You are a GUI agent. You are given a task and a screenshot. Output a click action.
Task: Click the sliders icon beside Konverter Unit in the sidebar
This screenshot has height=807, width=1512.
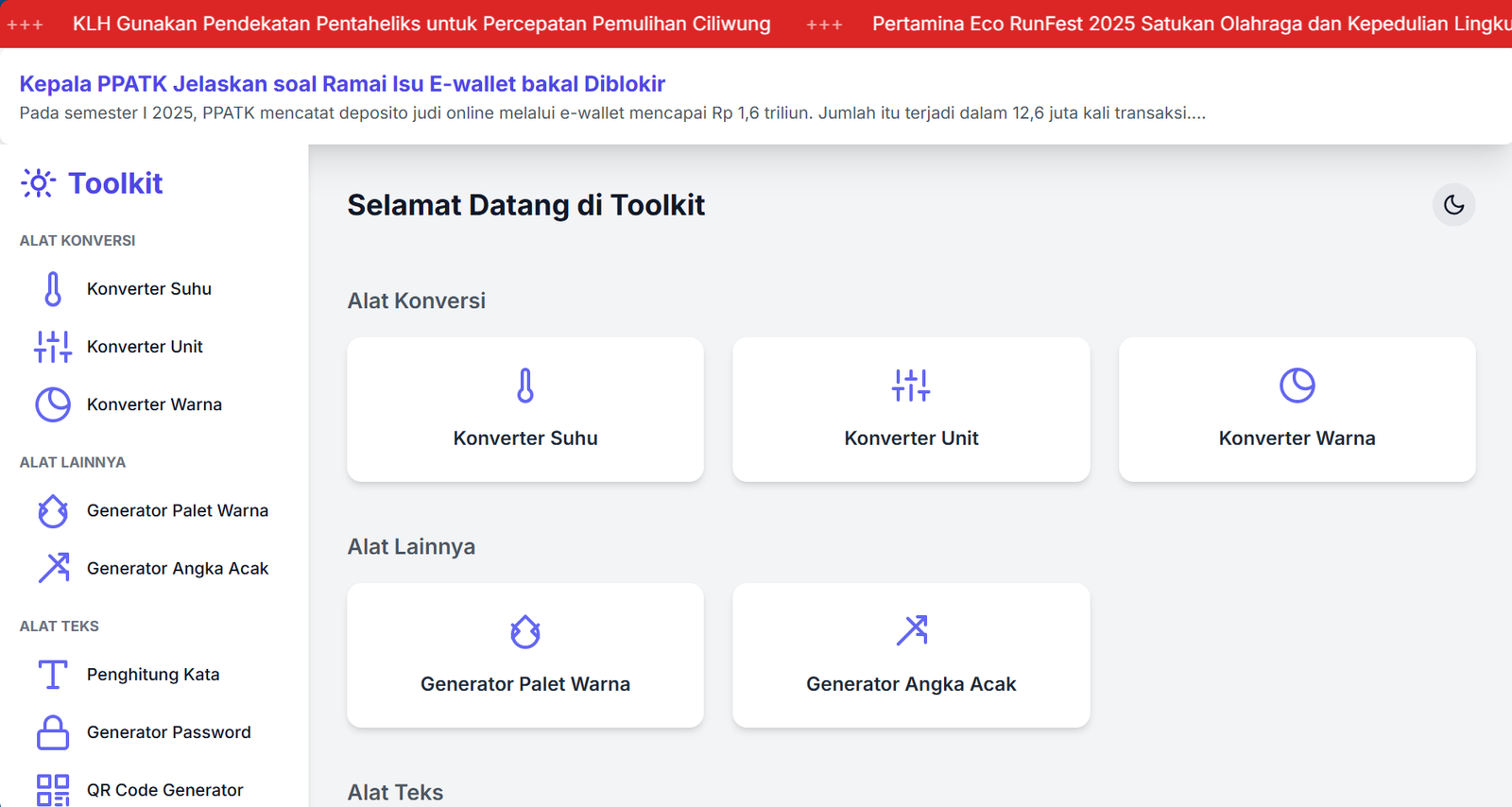[x=53, y=347]
